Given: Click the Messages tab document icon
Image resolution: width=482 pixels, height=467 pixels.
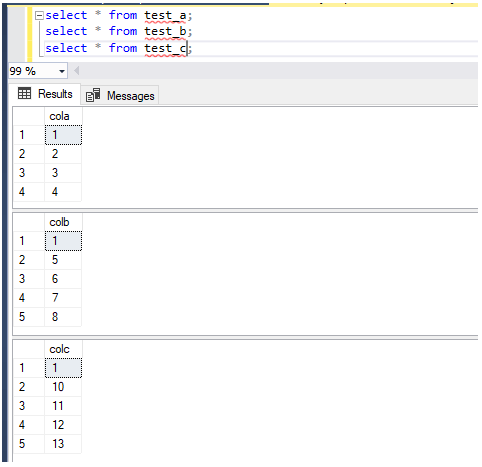Looking at the screenshot, I should (x=93, y=95).
